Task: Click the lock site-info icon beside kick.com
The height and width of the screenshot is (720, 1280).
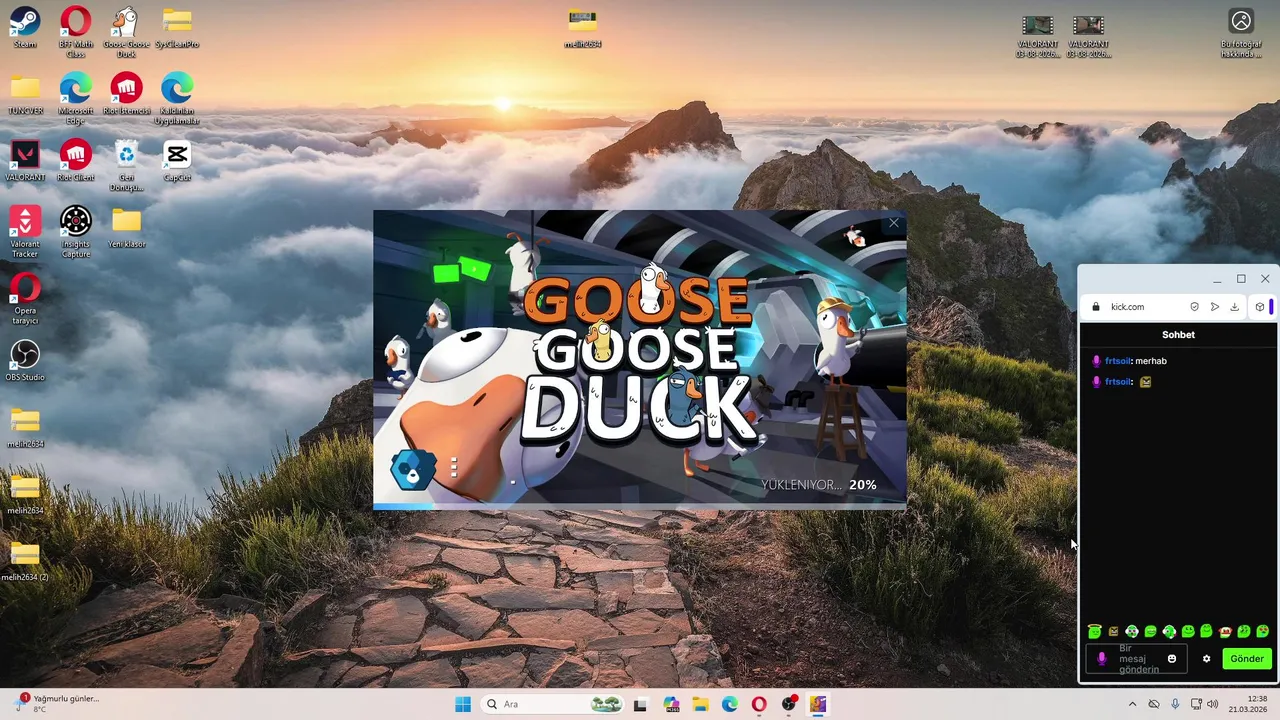Action: tap(1096, 307)
